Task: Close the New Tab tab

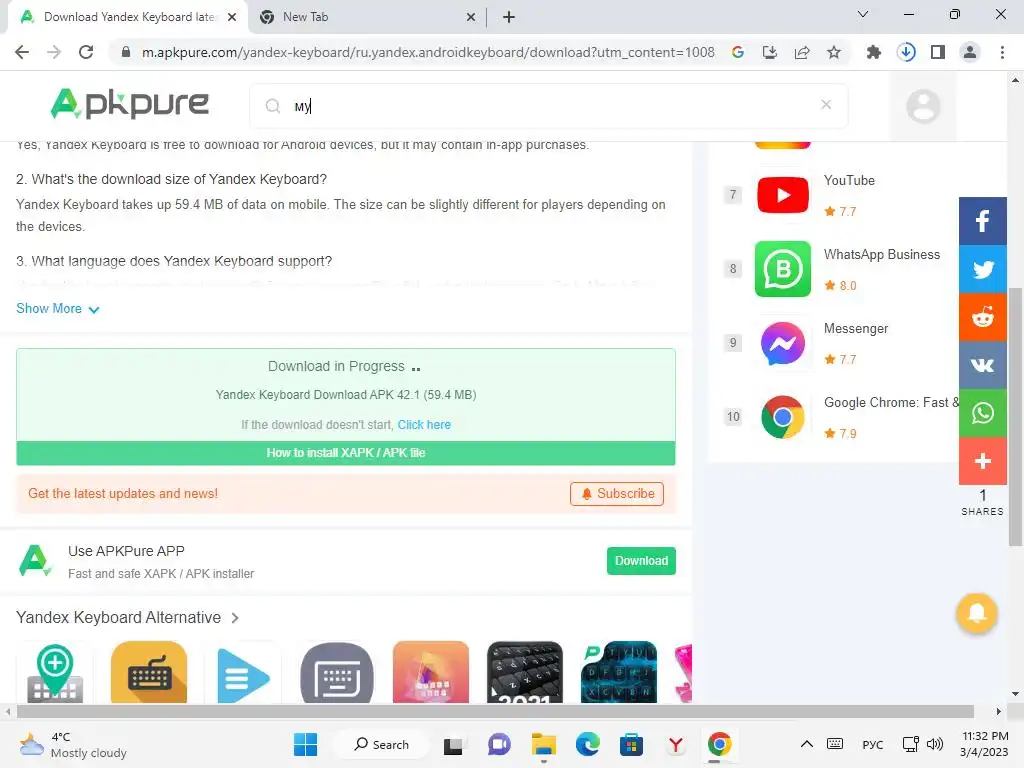Action: [471, 18]
